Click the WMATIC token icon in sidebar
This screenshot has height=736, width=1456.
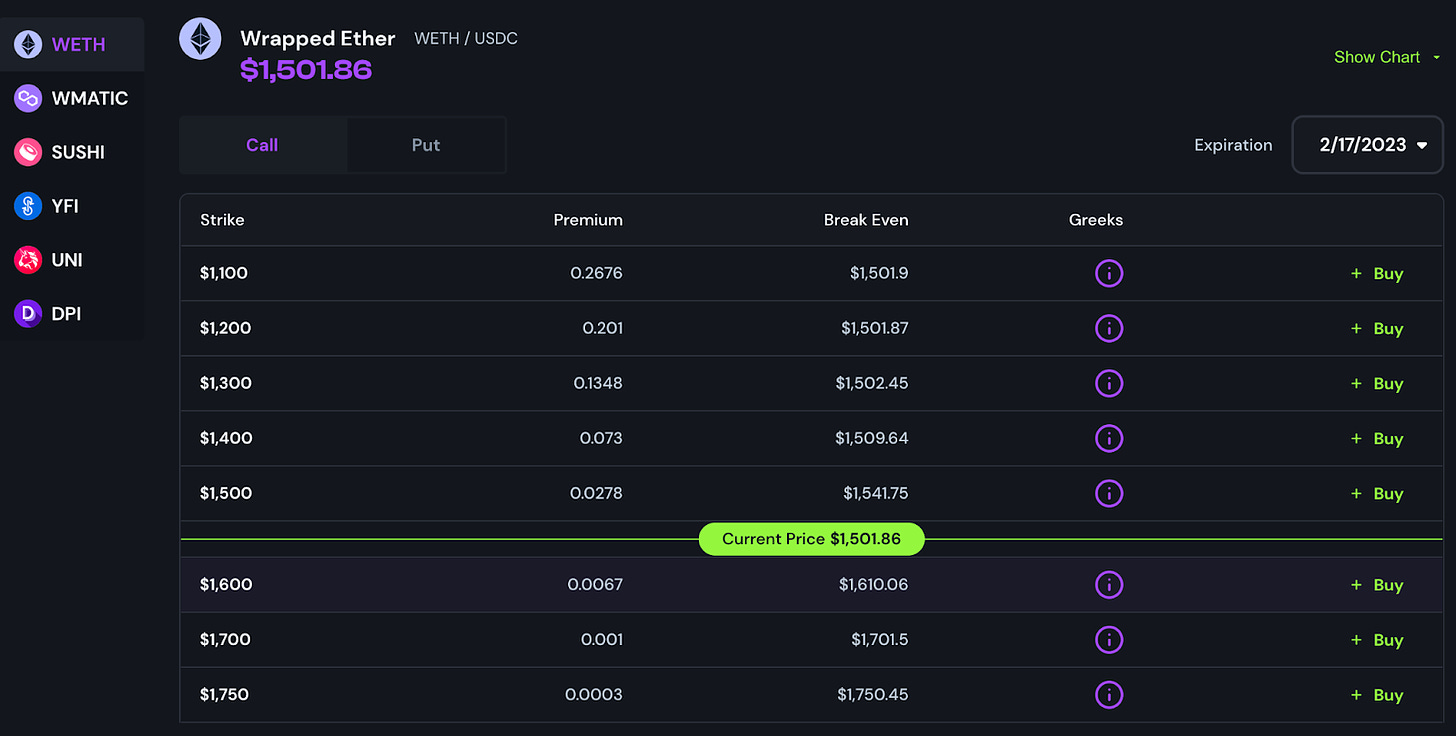point(28,98)
